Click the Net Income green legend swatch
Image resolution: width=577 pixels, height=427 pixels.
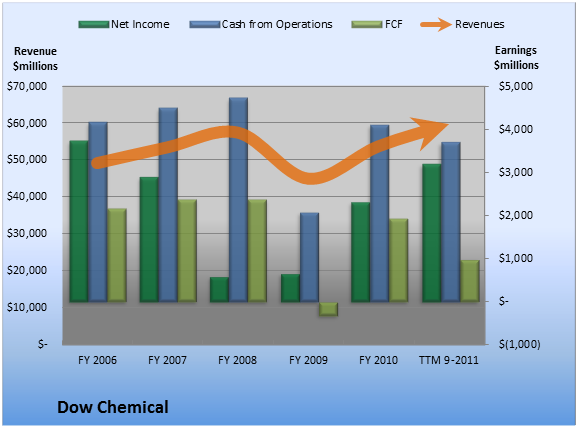tap(94, 25)
